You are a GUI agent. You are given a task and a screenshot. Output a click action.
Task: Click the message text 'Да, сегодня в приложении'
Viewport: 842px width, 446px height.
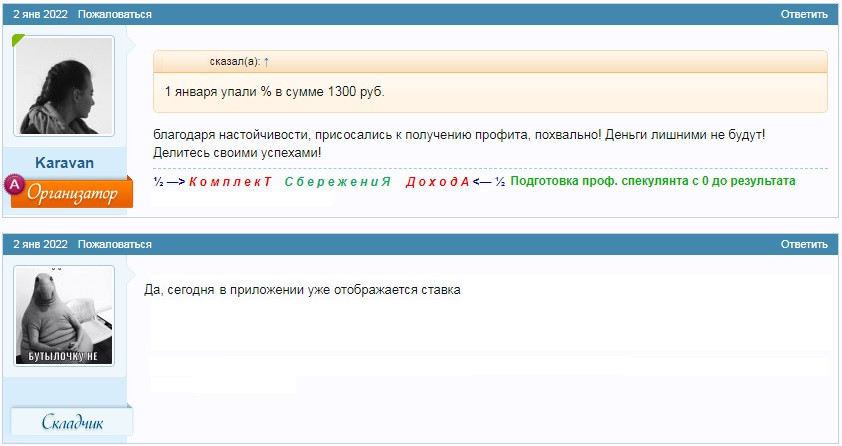[x=302, y=290]
